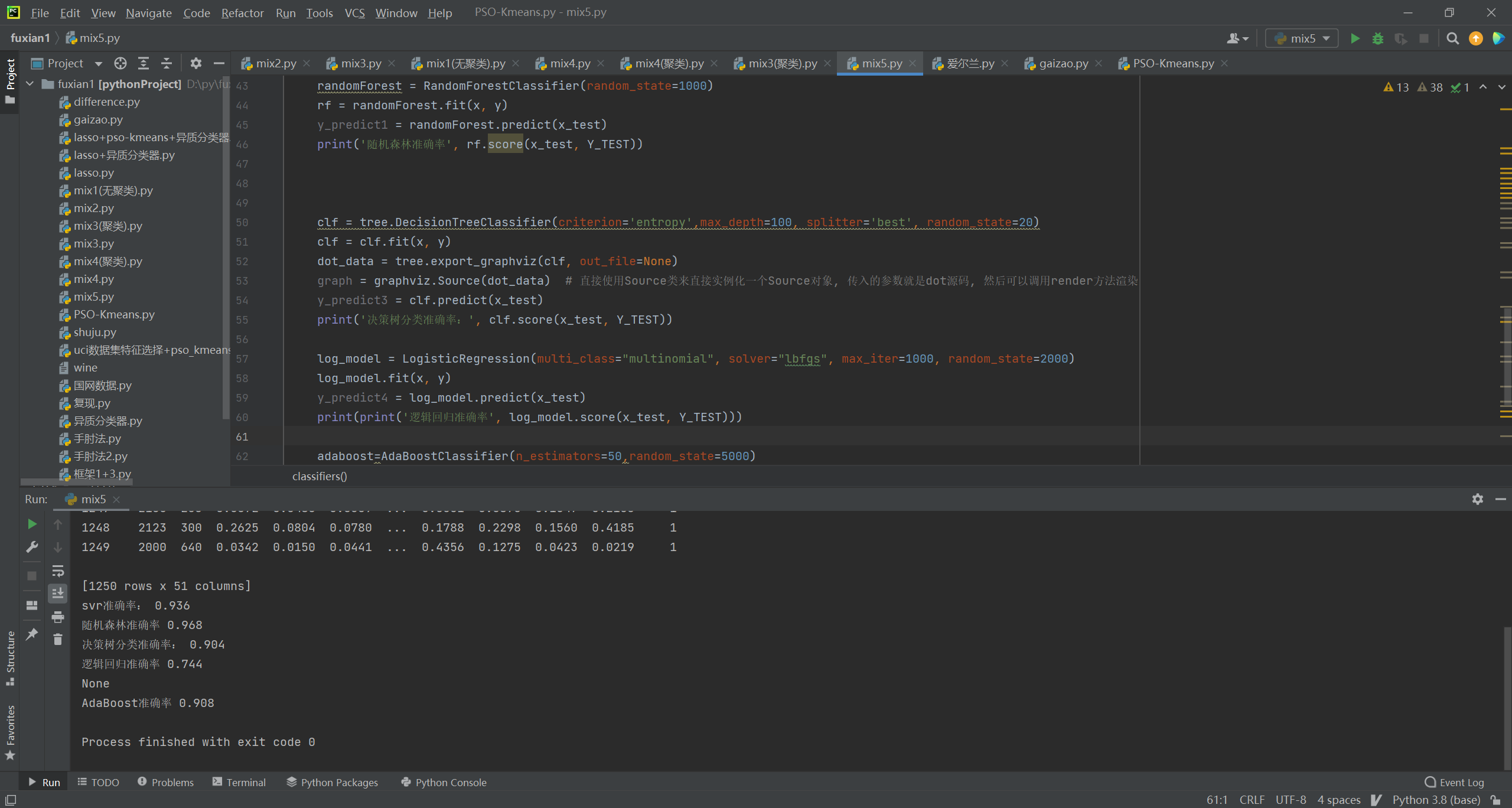This screenshot has height=808, width=1512.
Task: Click the wrench icon in Run panel
Action: 32,547
